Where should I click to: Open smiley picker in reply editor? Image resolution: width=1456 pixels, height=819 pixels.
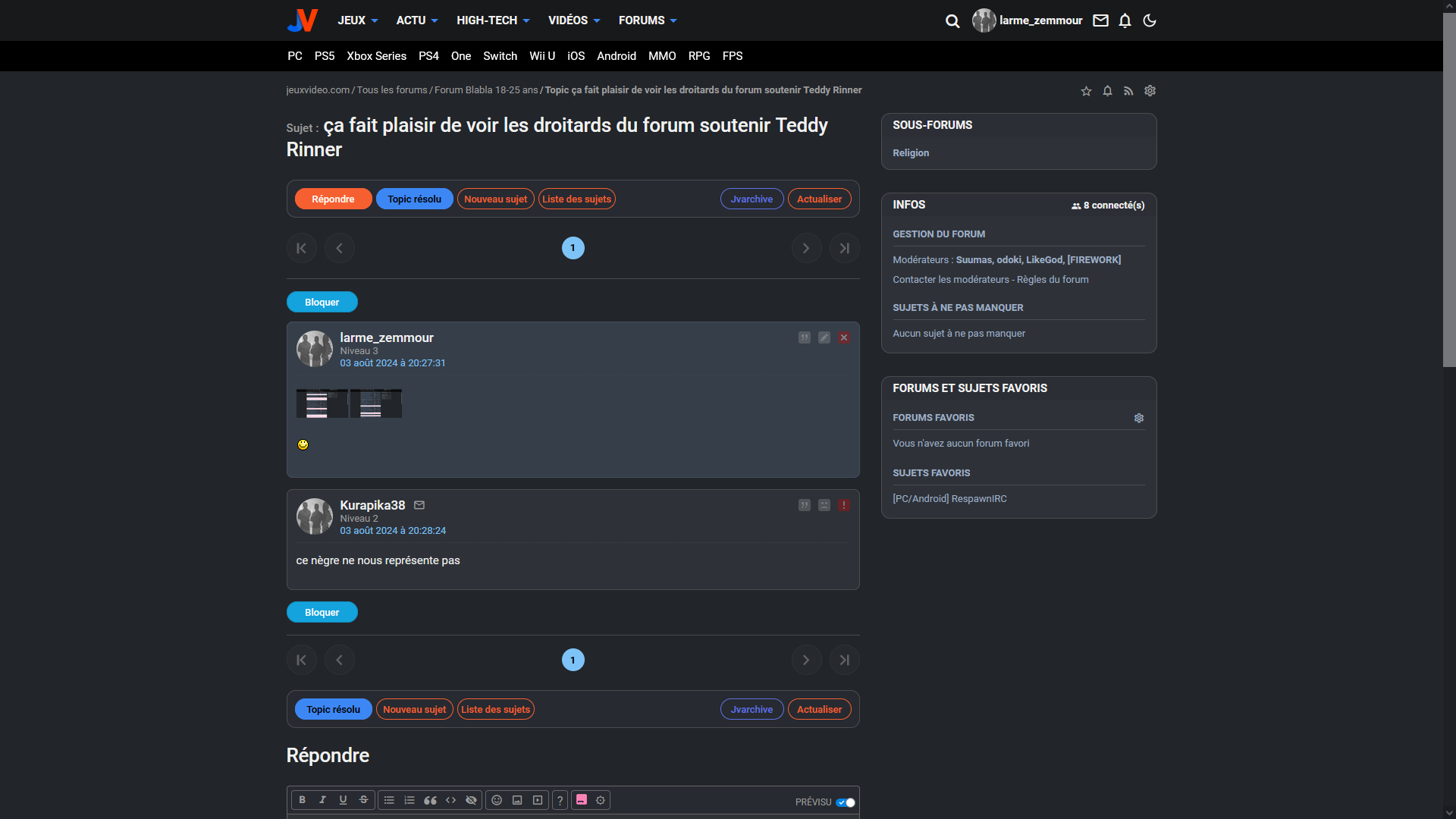[497, 800]
